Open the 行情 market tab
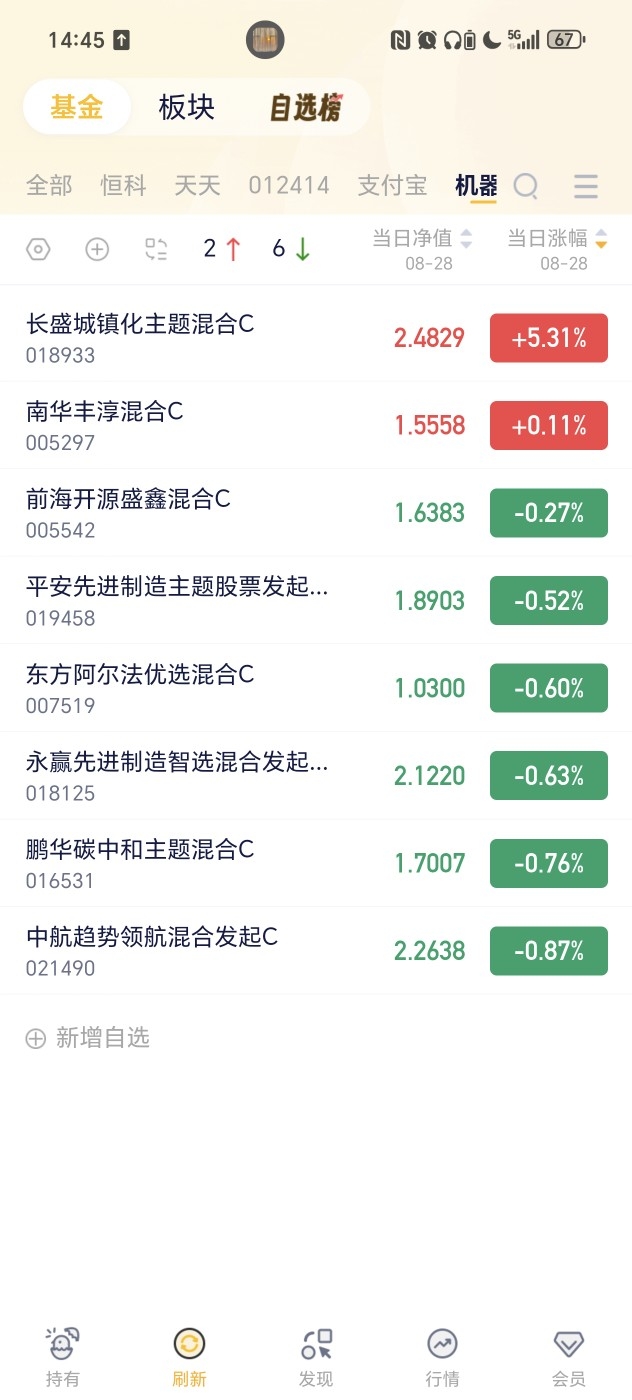The image size is (632, 1400). tap(442, 1357)
